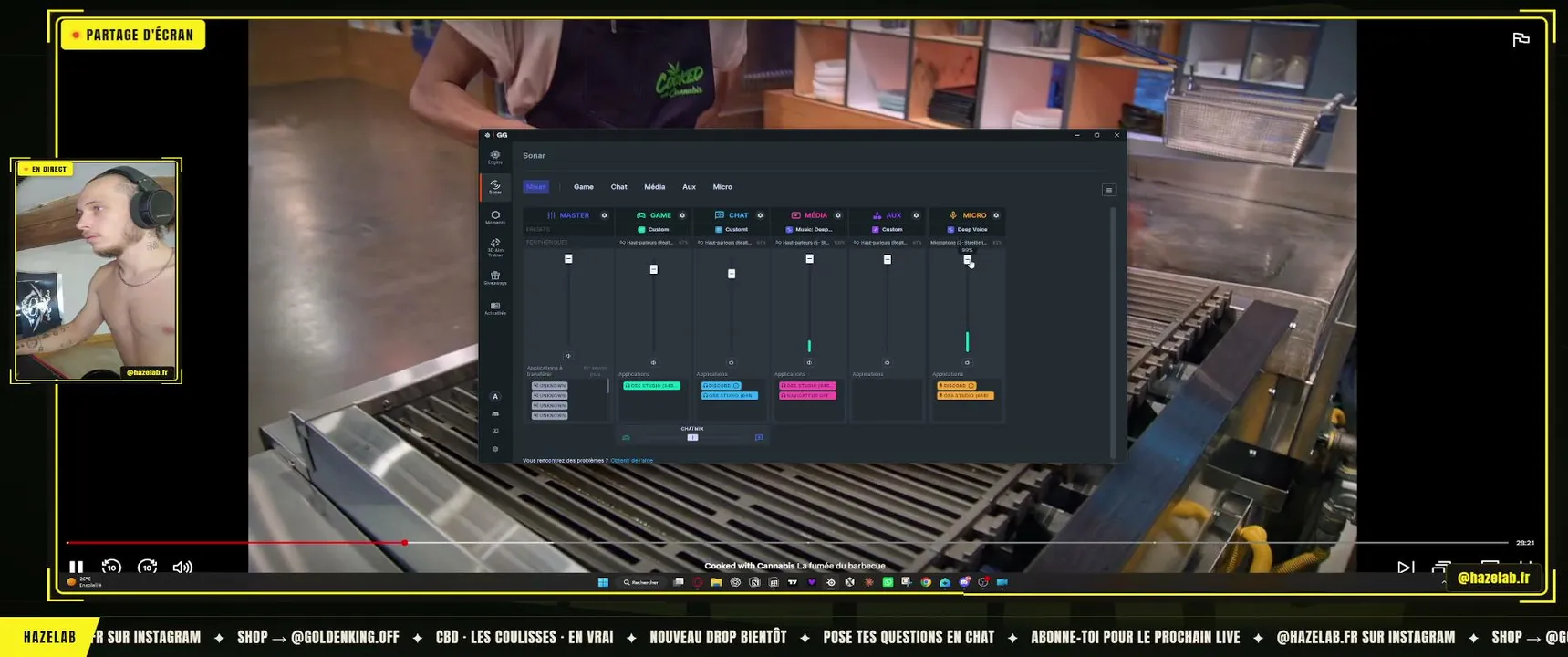Rewind the video 10 seconds
The height and width of the screenshot is (657, 1568).
111,568
